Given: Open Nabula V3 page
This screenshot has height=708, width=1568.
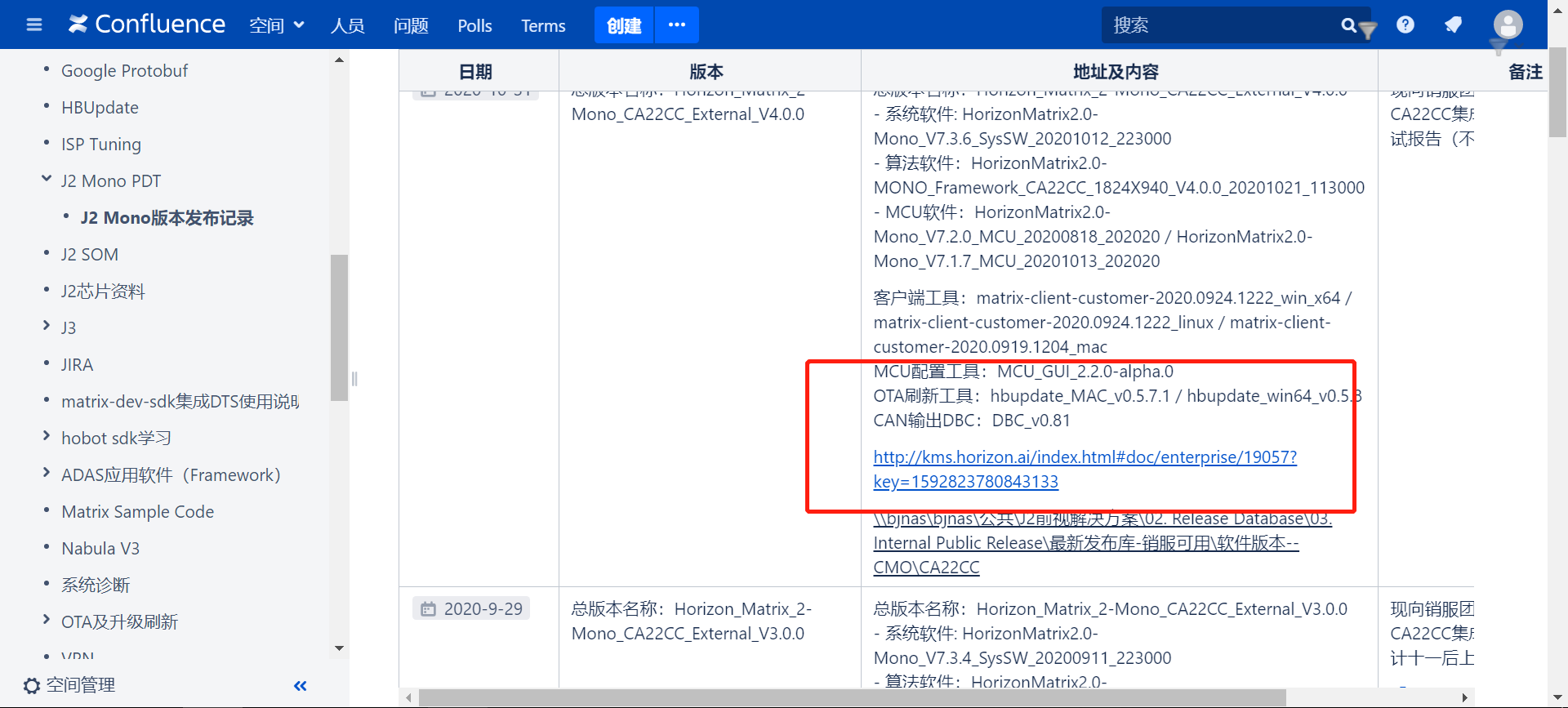Looking at the screenshot, I should point(100,549).
